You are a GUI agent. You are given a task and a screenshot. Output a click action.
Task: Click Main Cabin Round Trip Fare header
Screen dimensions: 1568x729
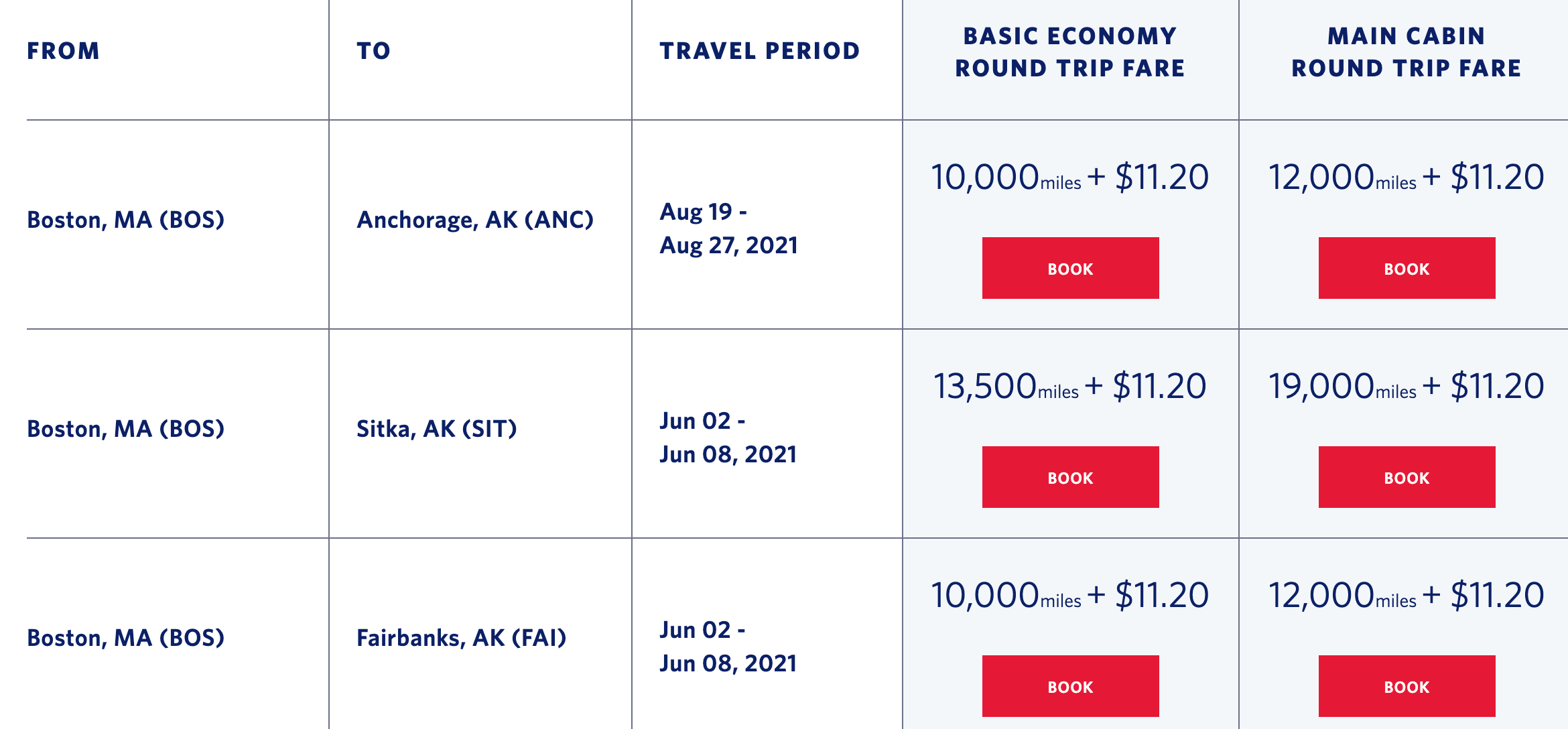[1407, 52]
